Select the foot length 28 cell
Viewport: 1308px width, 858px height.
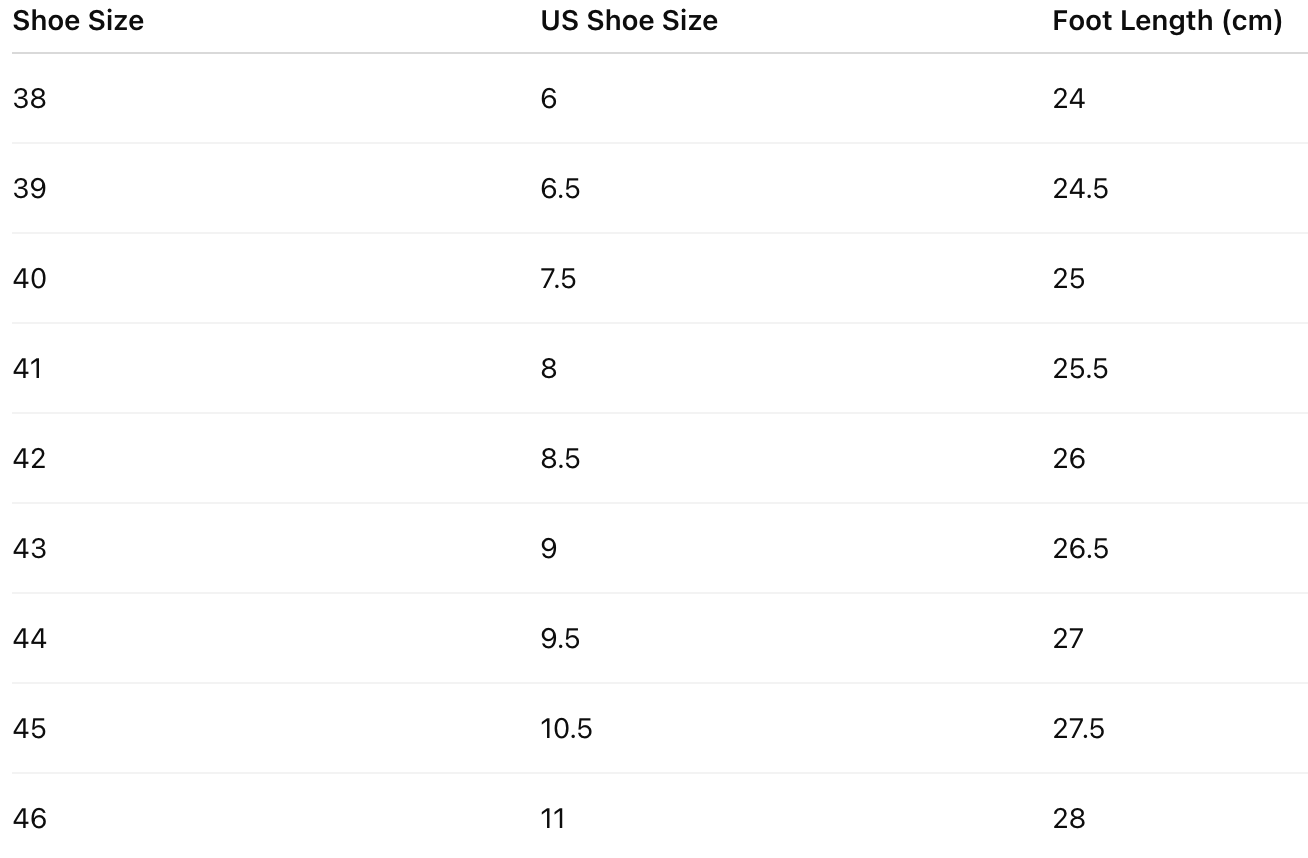1068,818
